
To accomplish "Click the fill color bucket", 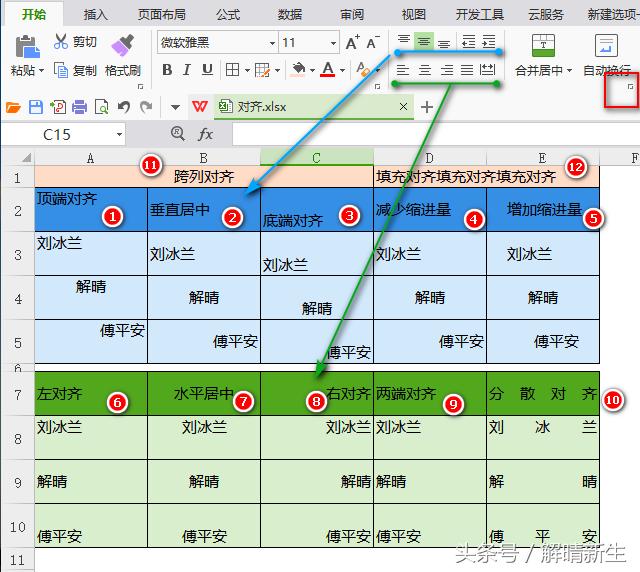I will click(298, 69).
